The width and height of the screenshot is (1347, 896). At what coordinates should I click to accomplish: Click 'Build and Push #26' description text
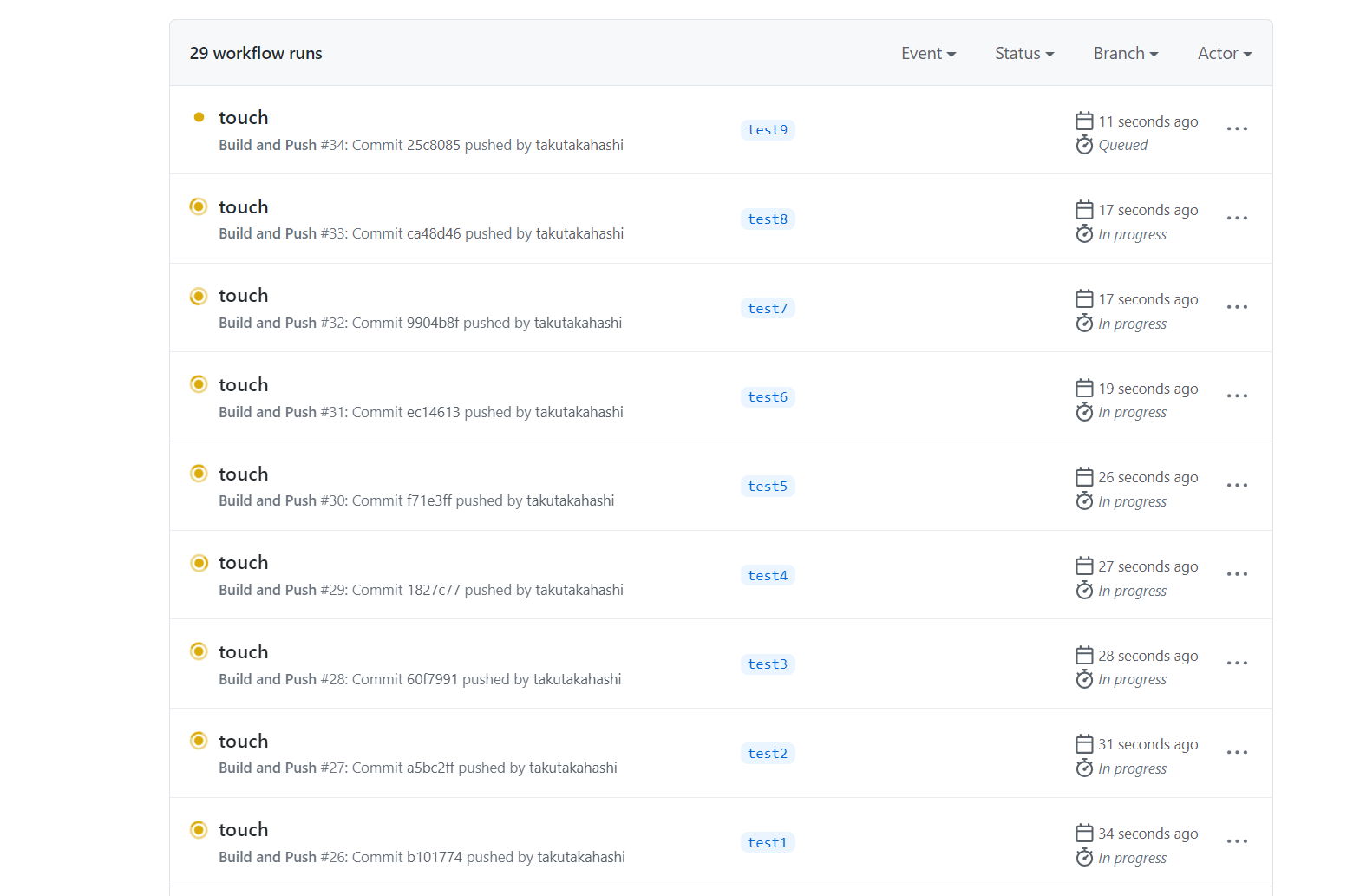(422, 857)
